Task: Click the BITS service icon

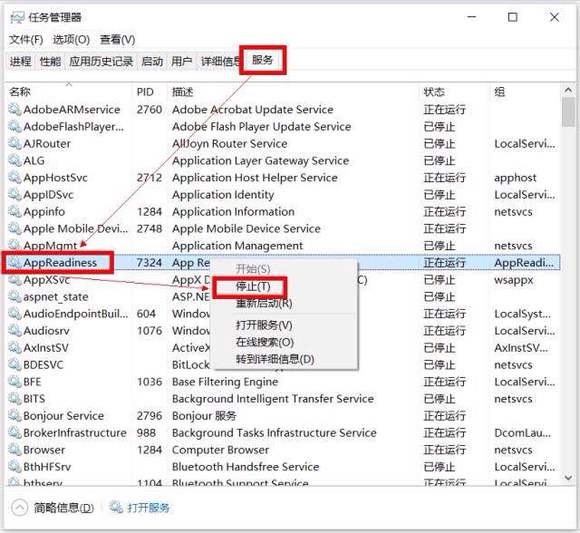Action: point(15,399)
